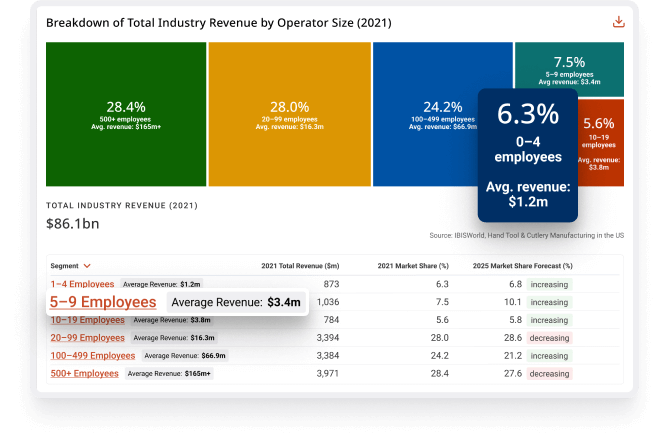Open the 1–4 Employees segment link
Image resolution: width=659 pixels, height=439 pixels.
pyautogui.click(x=82, y=285)
